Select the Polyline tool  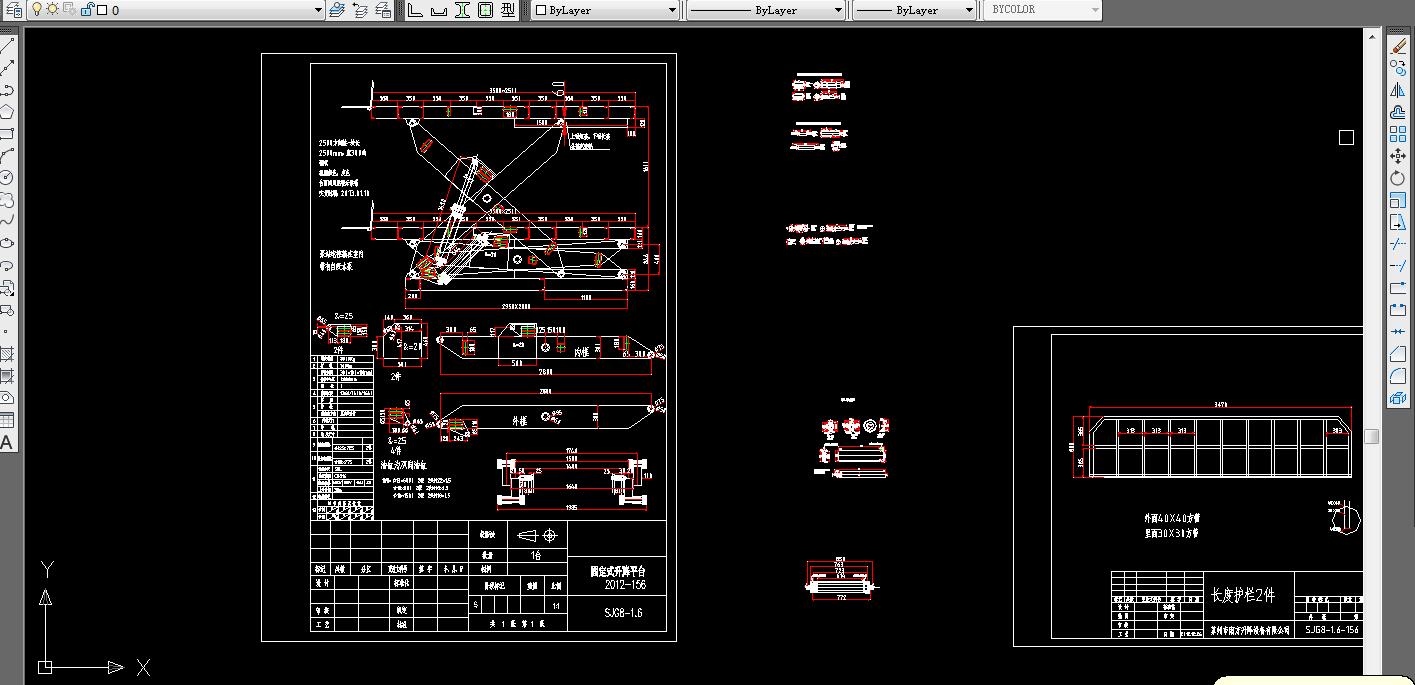click(7, 90)
